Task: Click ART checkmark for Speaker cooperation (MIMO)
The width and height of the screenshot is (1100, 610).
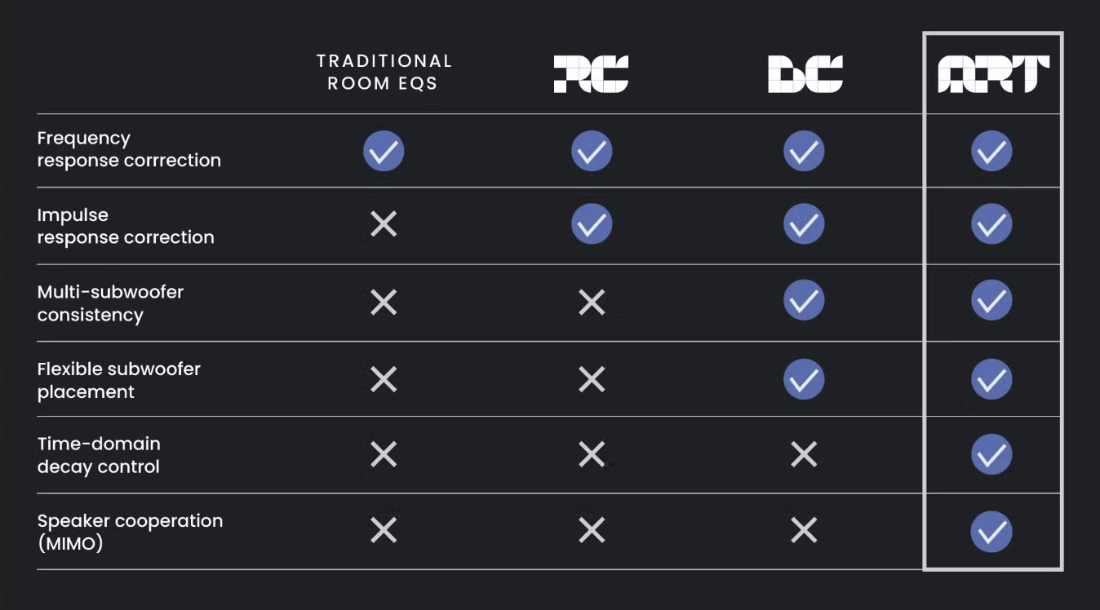Action: (991, 531)
